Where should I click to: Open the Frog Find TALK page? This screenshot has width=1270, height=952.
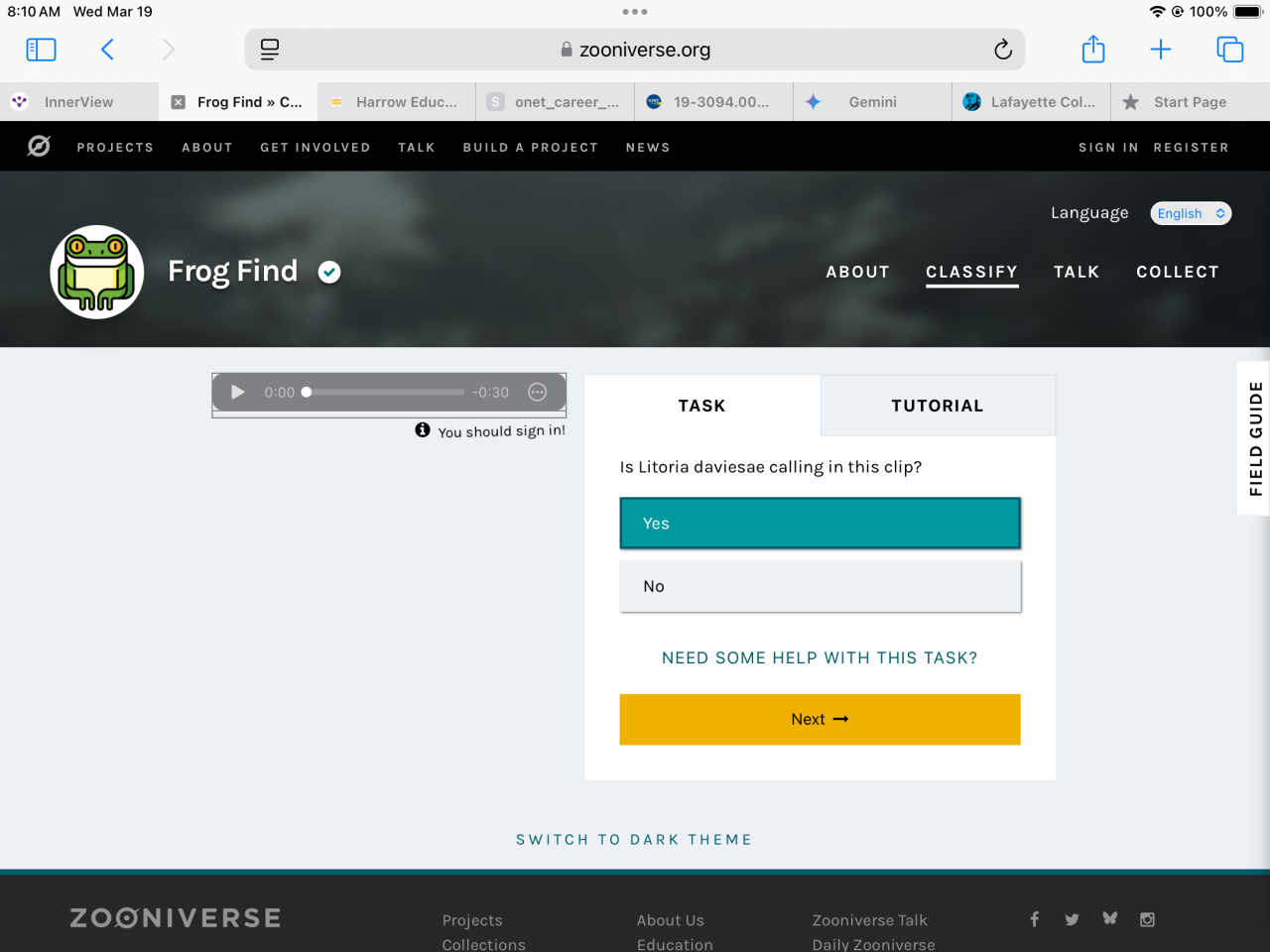pyautogui.click(x=1077, y=272)
